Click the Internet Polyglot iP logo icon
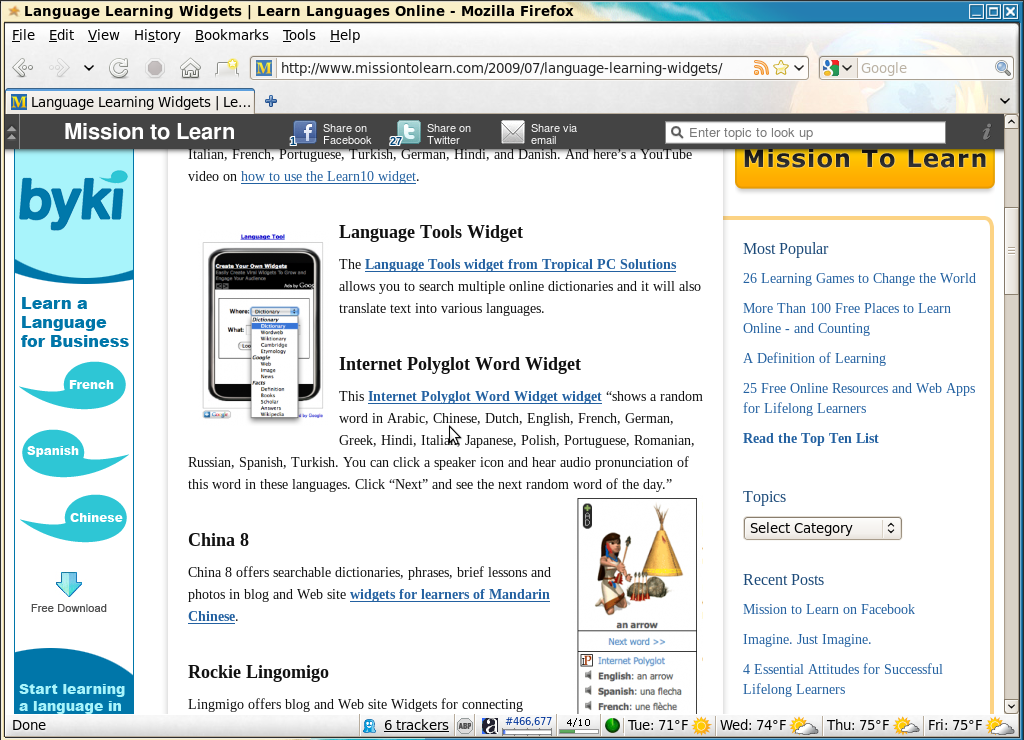1024x740 pixels. pos(586,660)
